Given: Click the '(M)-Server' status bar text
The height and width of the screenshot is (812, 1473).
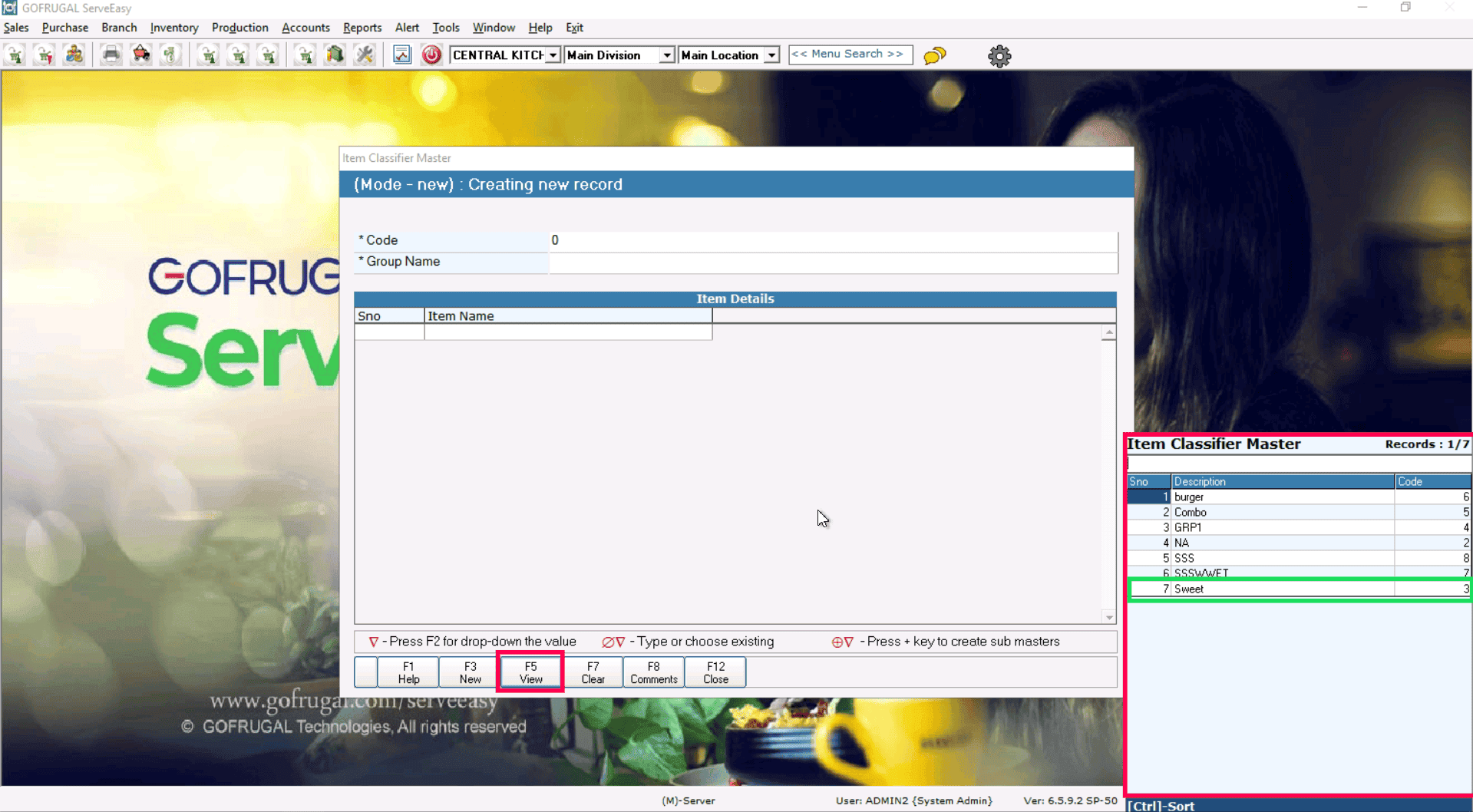Looking at the screenshot, I should 689,800.
